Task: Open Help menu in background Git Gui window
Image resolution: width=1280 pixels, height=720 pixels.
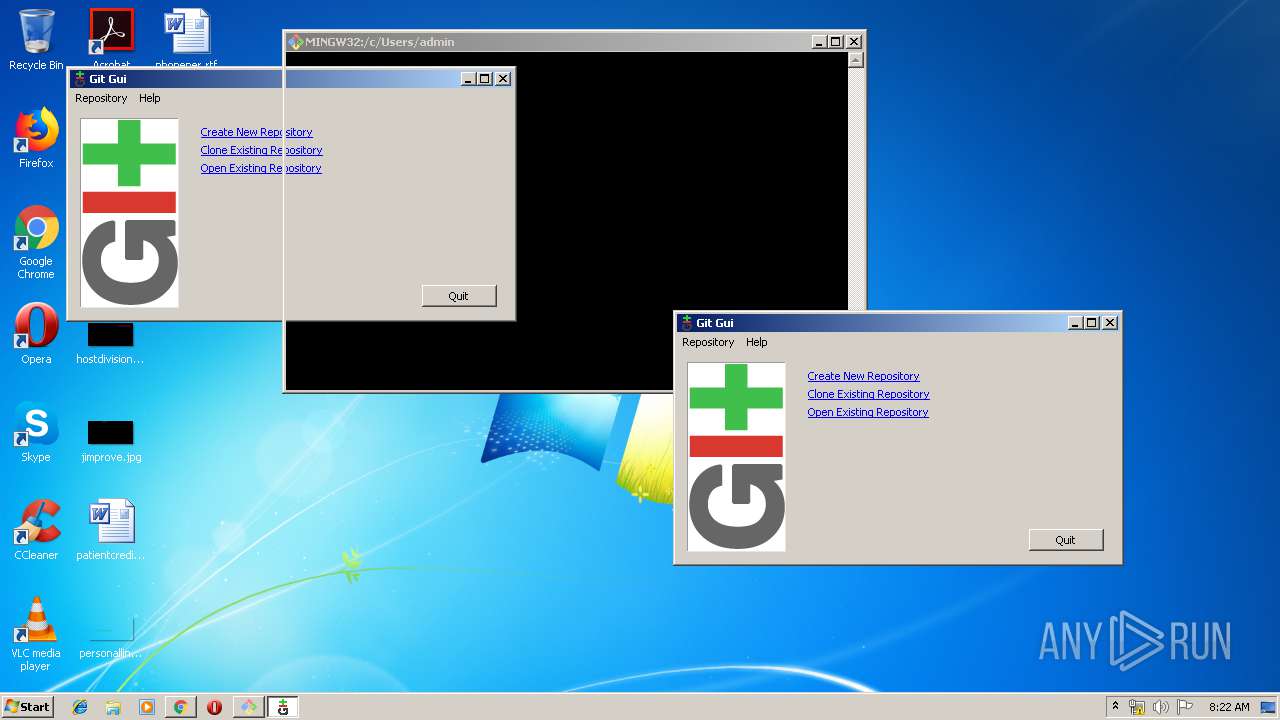Action: point(150,98)
